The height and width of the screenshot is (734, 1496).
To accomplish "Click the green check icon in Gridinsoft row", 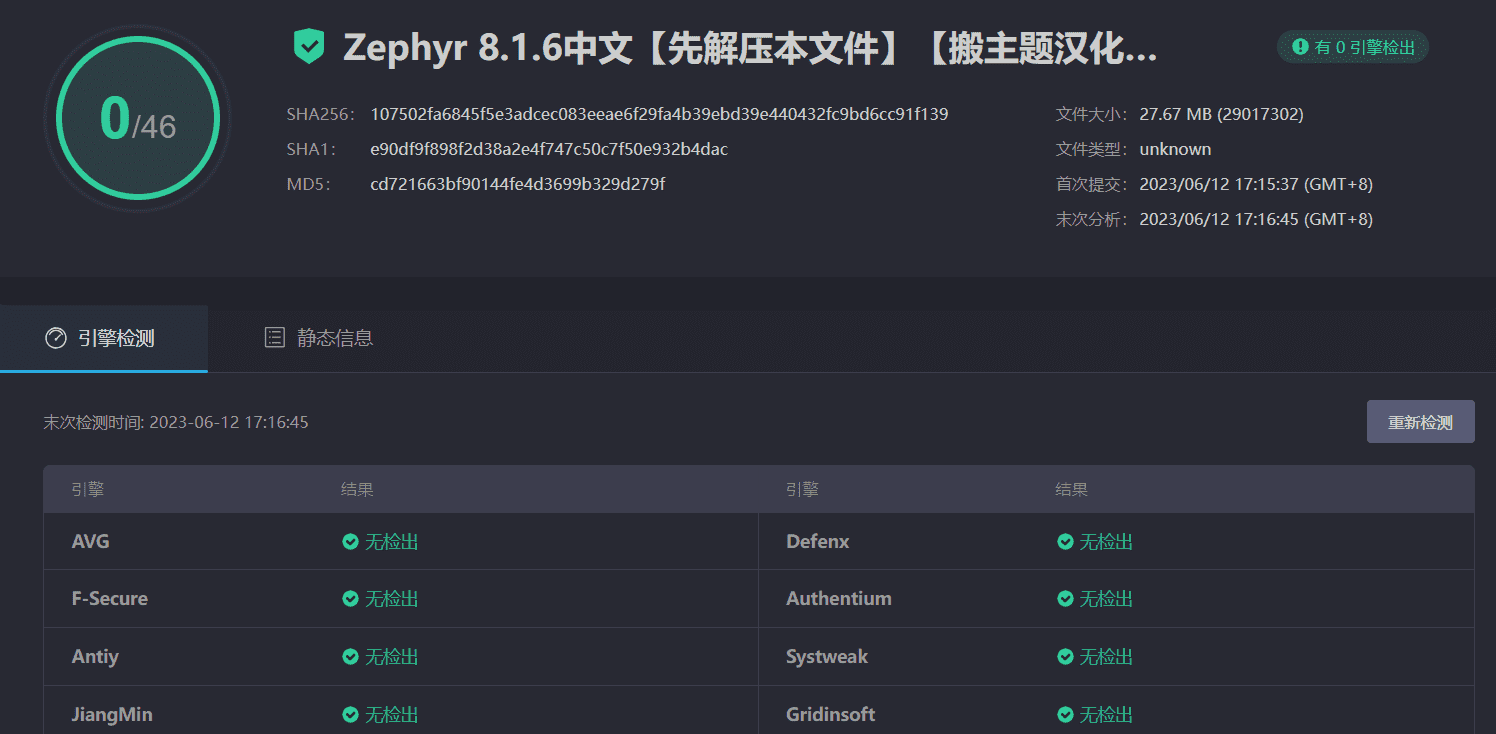I will click(1065, 715).
